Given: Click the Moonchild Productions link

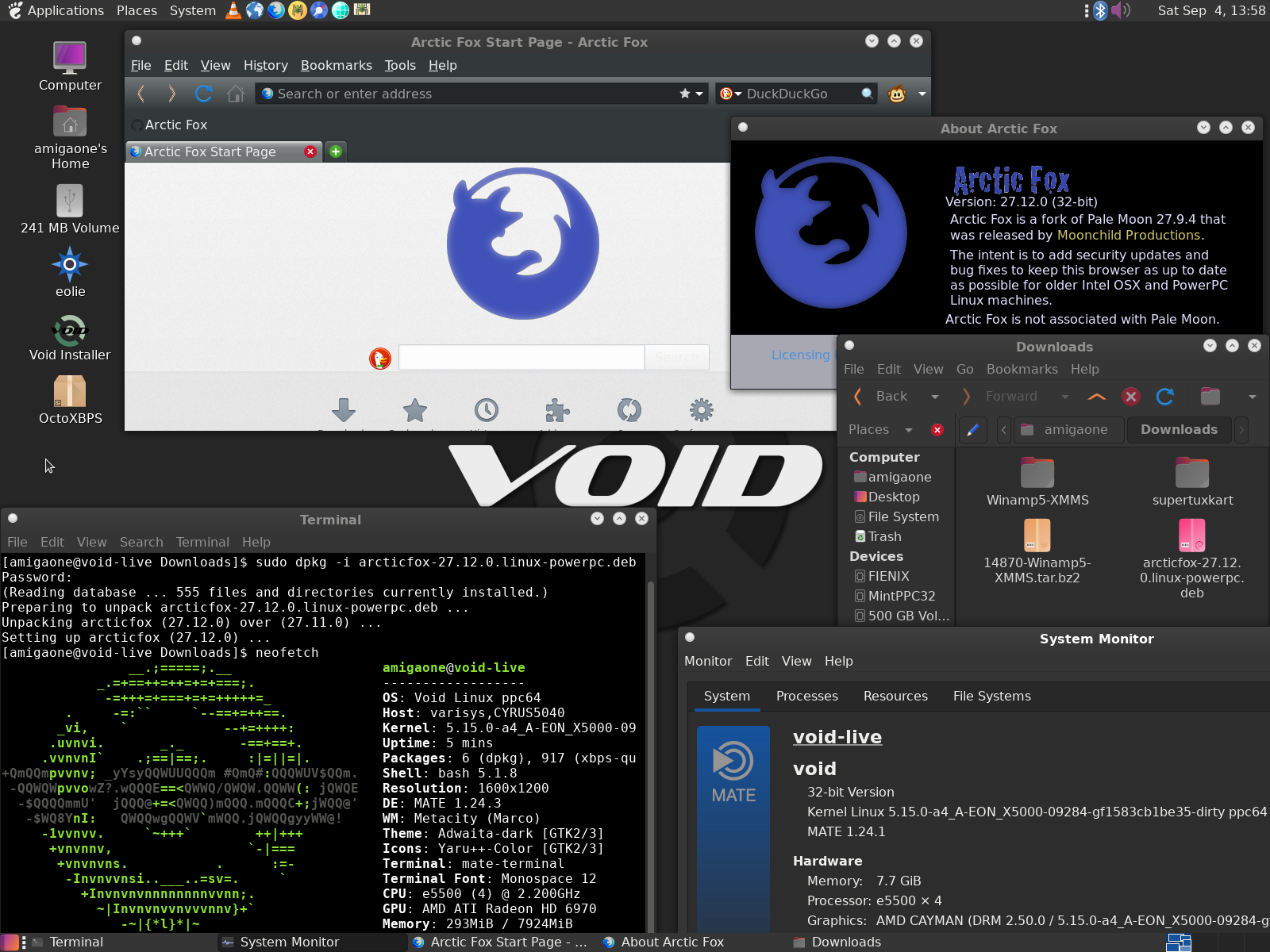Looking at the screenshot, I should click(x=1129, y=235).
